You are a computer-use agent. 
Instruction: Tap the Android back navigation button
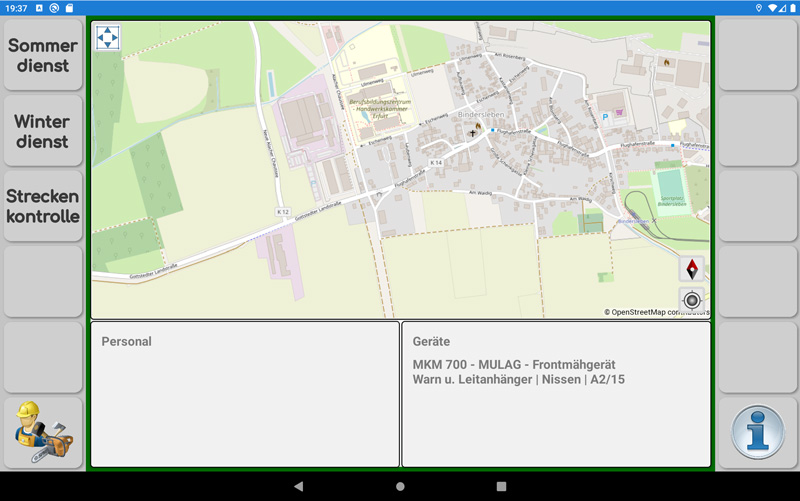(298, 486)
